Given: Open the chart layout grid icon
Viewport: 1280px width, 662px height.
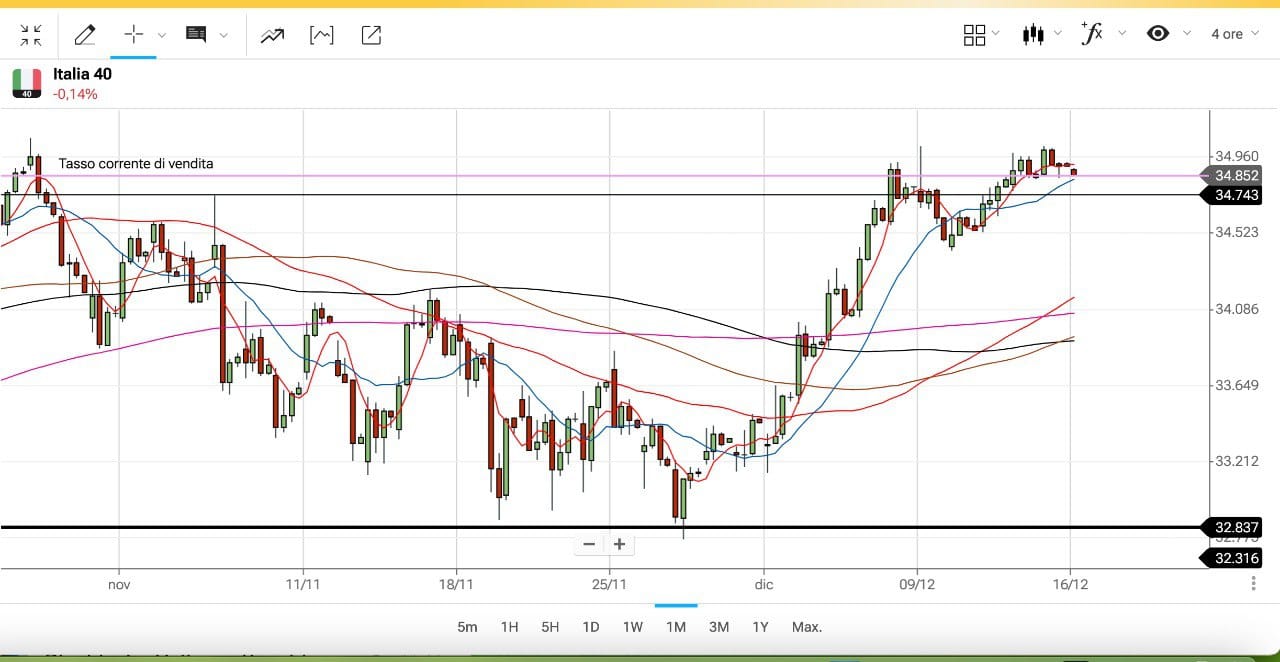Looking at the screenshot, I should [974, 35].
